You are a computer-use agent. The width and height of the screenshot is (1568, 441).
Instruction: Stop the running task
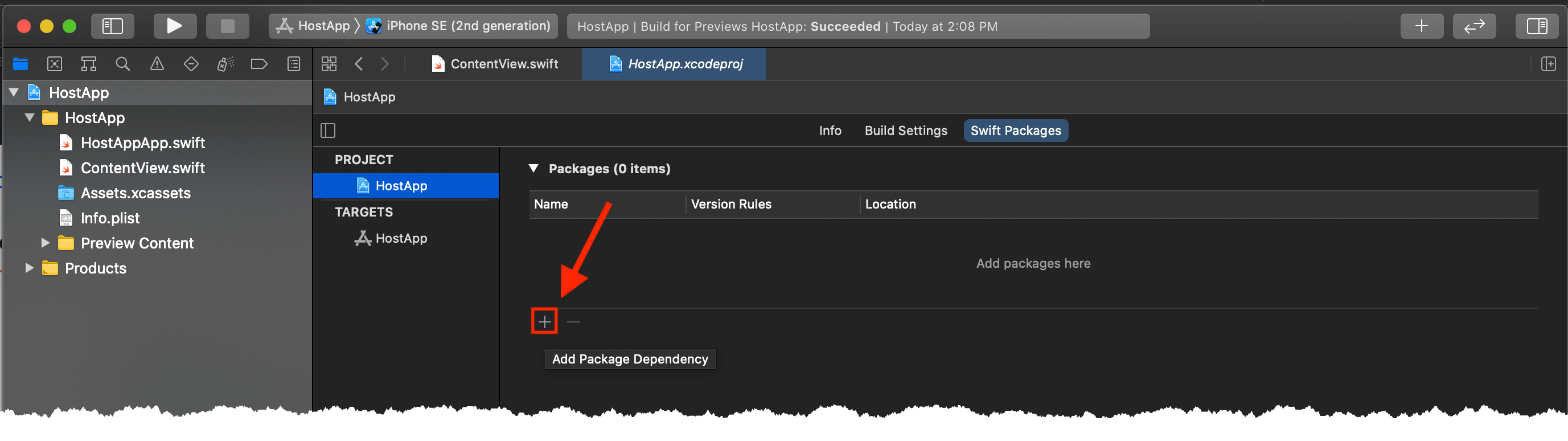[x=227, y=26]
